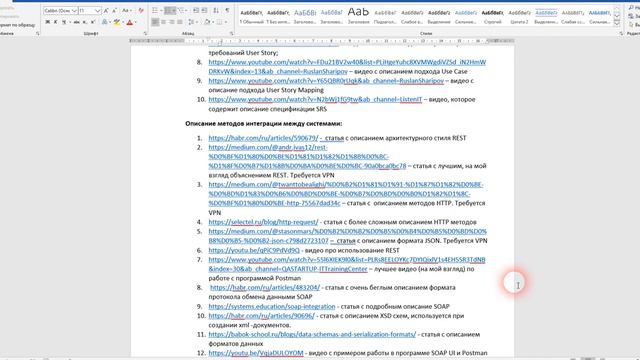Expand the underline style dropdown arrow
The image size is (640, 360).
tap(69, 22)
